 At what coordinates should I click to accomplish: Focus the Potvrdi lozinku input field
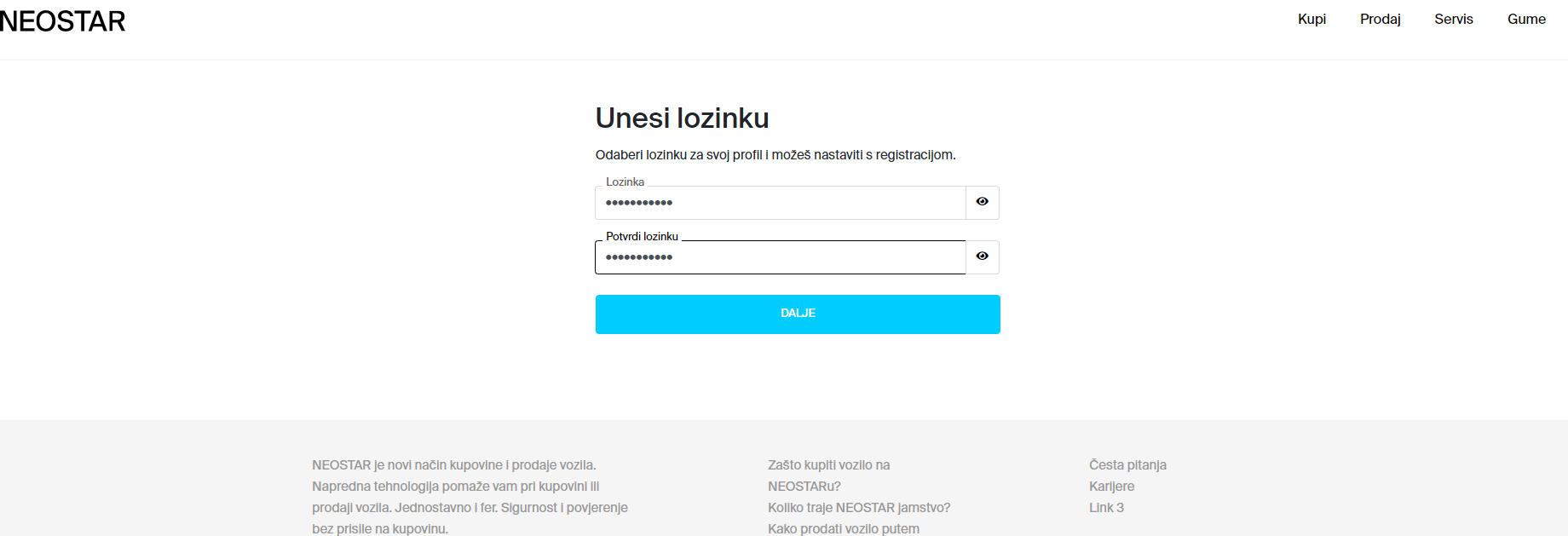click(781, 257)
